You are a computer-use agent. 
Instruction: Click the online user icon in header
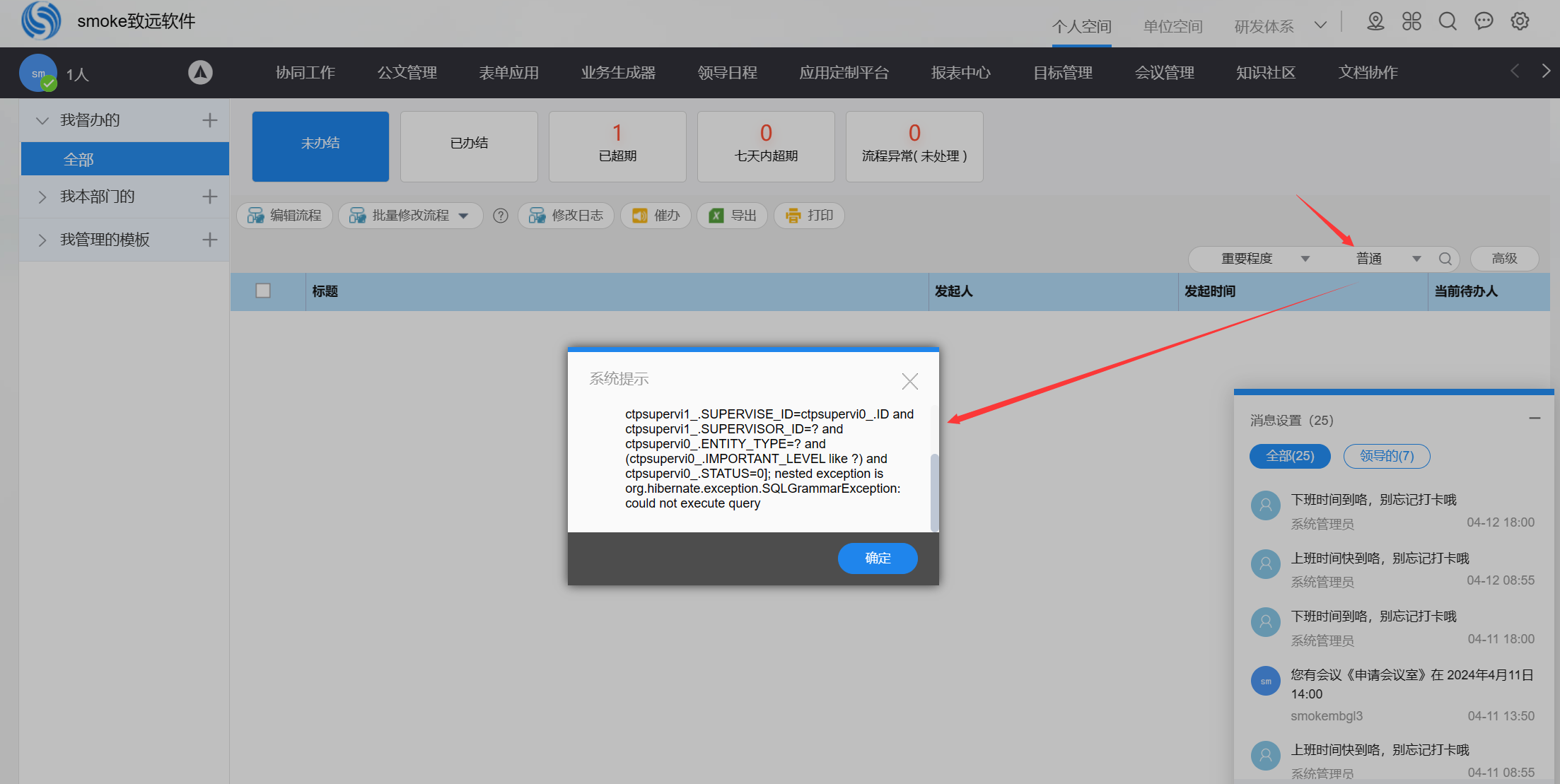pyautogui.click(x=1375, y=21)
